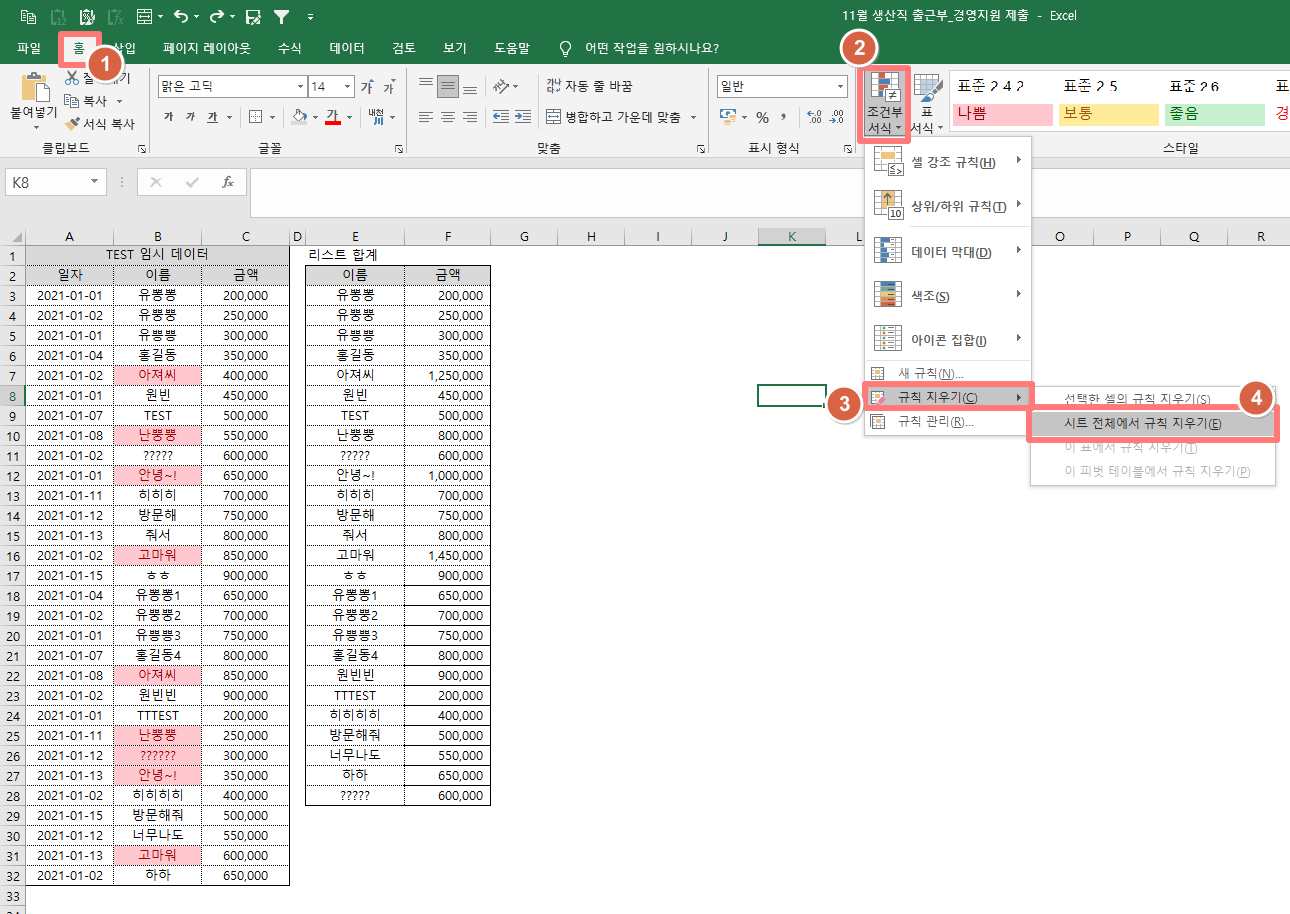Viewport: 1290px width, 914px height.
Task: Open the font size dropdown showing 14
Action: (347, 87)
